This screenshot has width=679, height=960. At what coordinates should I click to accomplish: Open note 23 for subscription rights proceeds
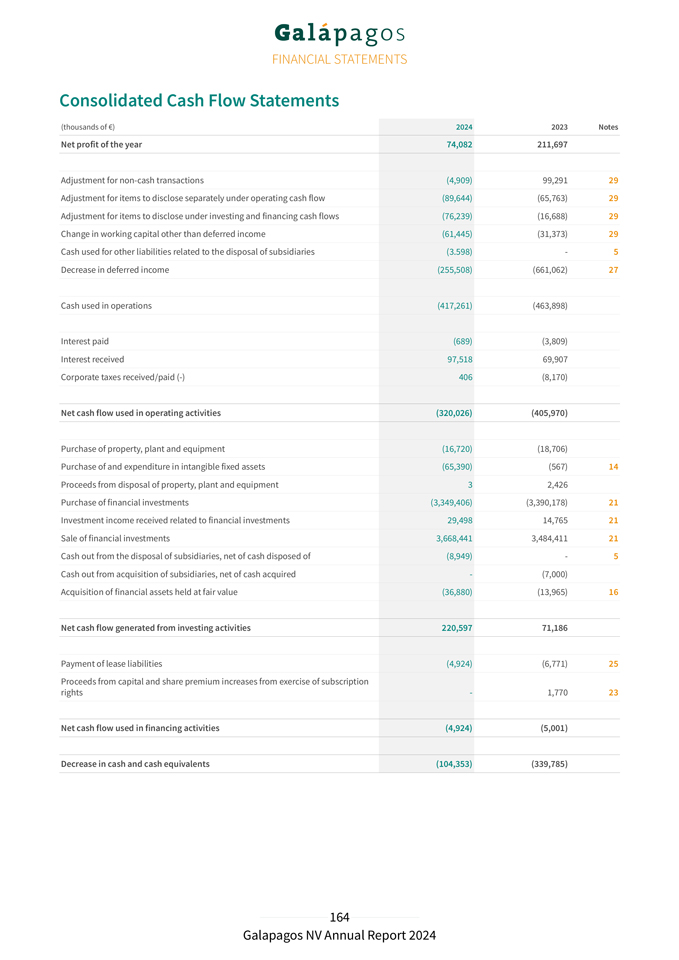point(612,692)
